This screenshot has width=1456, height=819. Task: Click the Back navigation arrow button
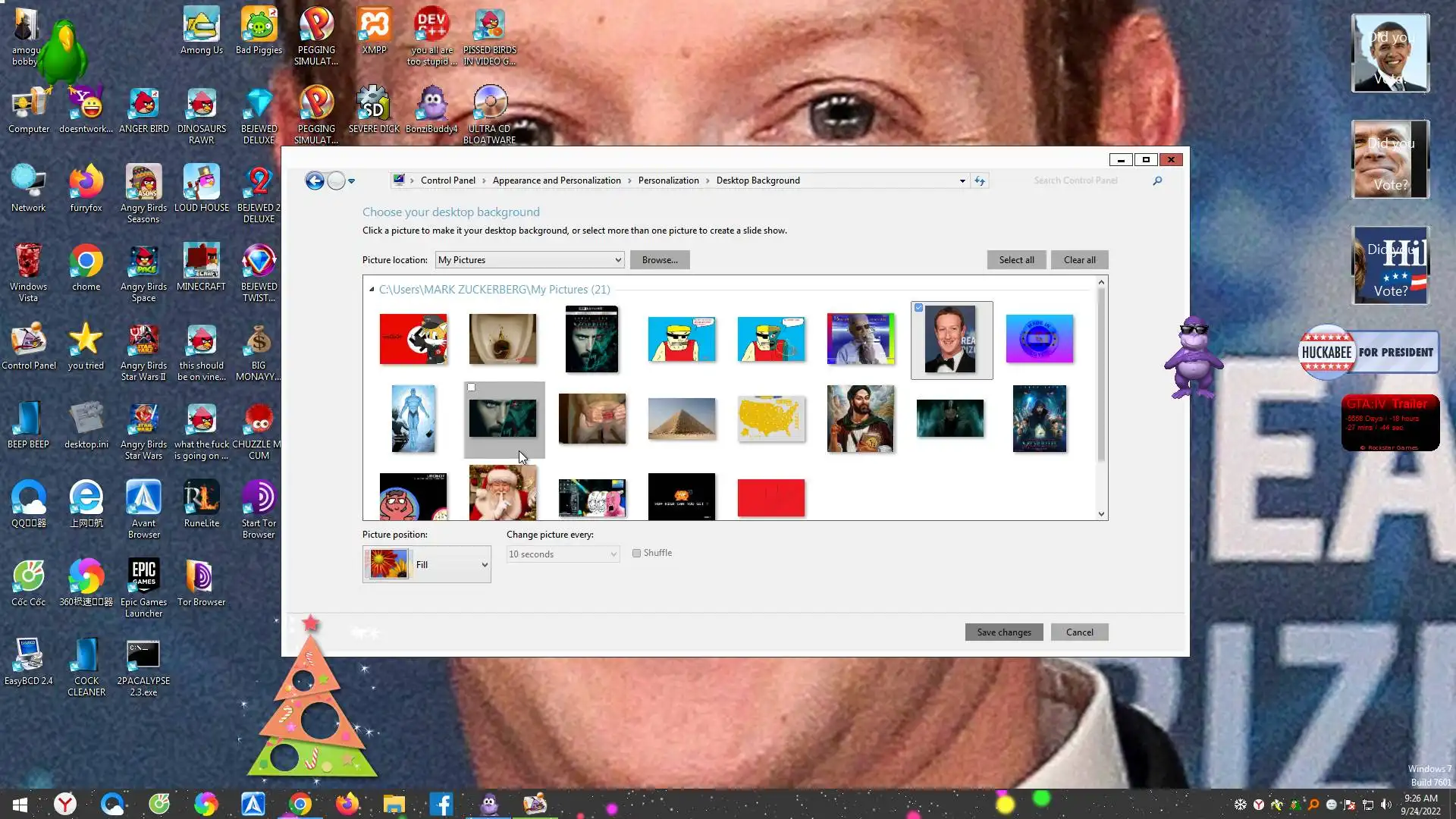coord(315,180)
